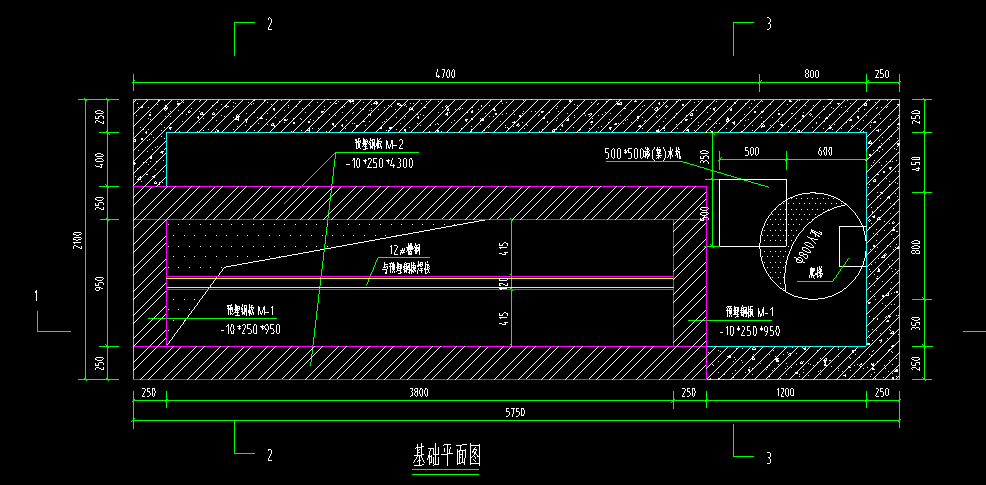
Task: Select the -10*250*4300 plate size text
Action: coord(380,164)
